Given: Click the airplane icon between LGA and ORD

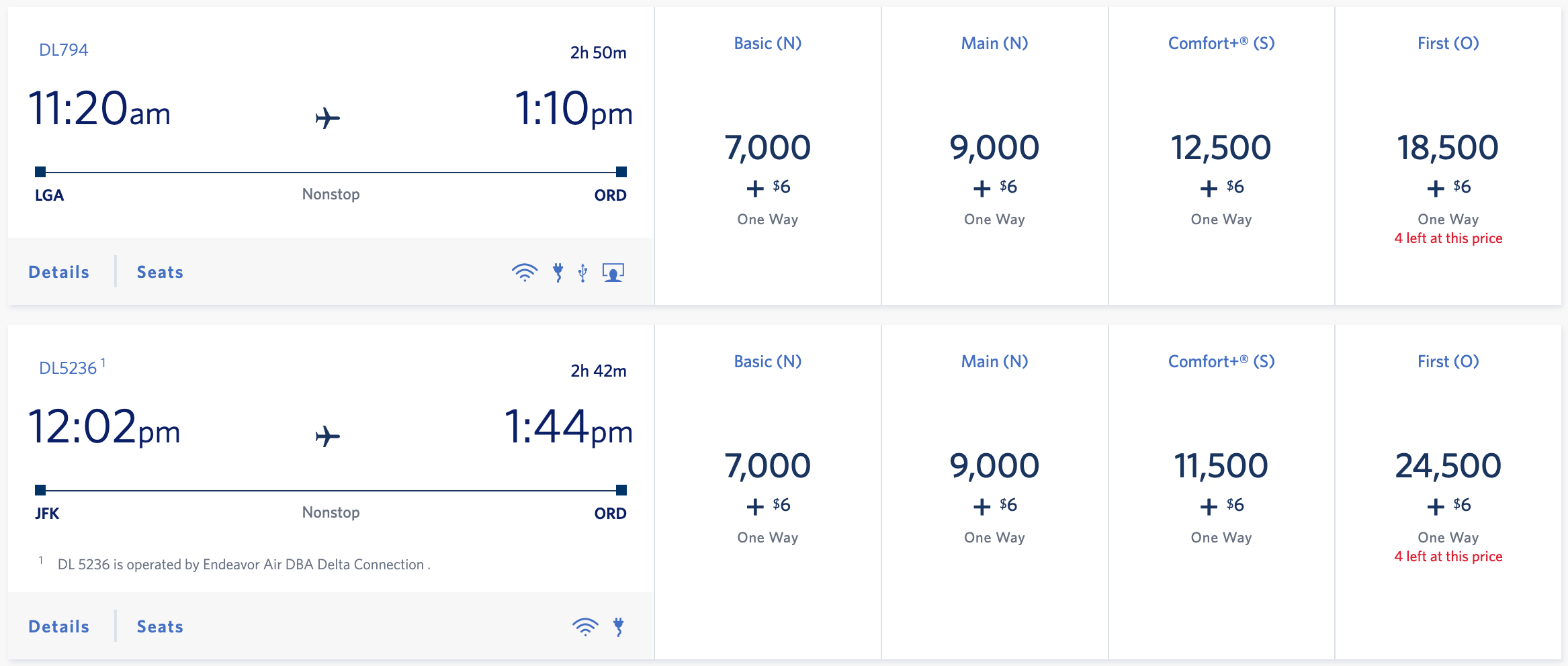Looking at the screenshot, I should 330,115.
